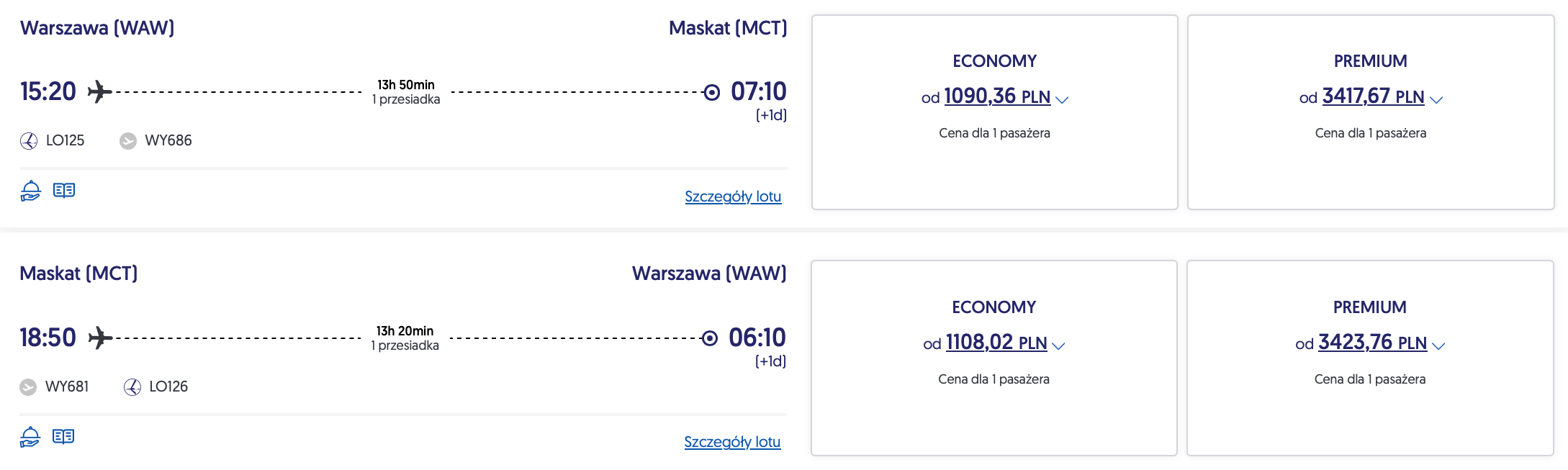Click the return 13h 20min duration label
1568x470 pixels.
coord(405,331)
